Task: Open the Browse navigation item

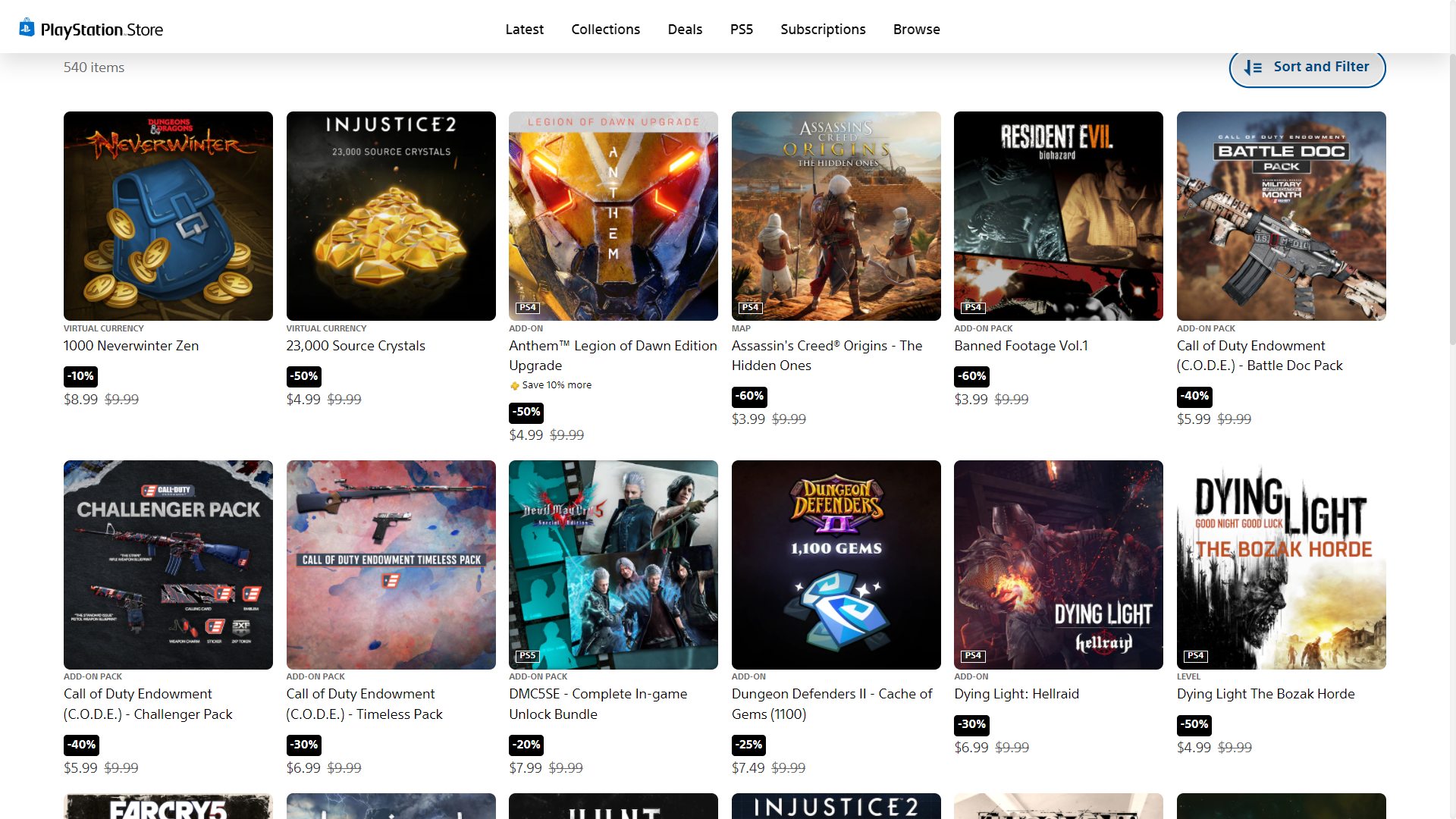Action: pyautogui.click(x=916, y=30)
